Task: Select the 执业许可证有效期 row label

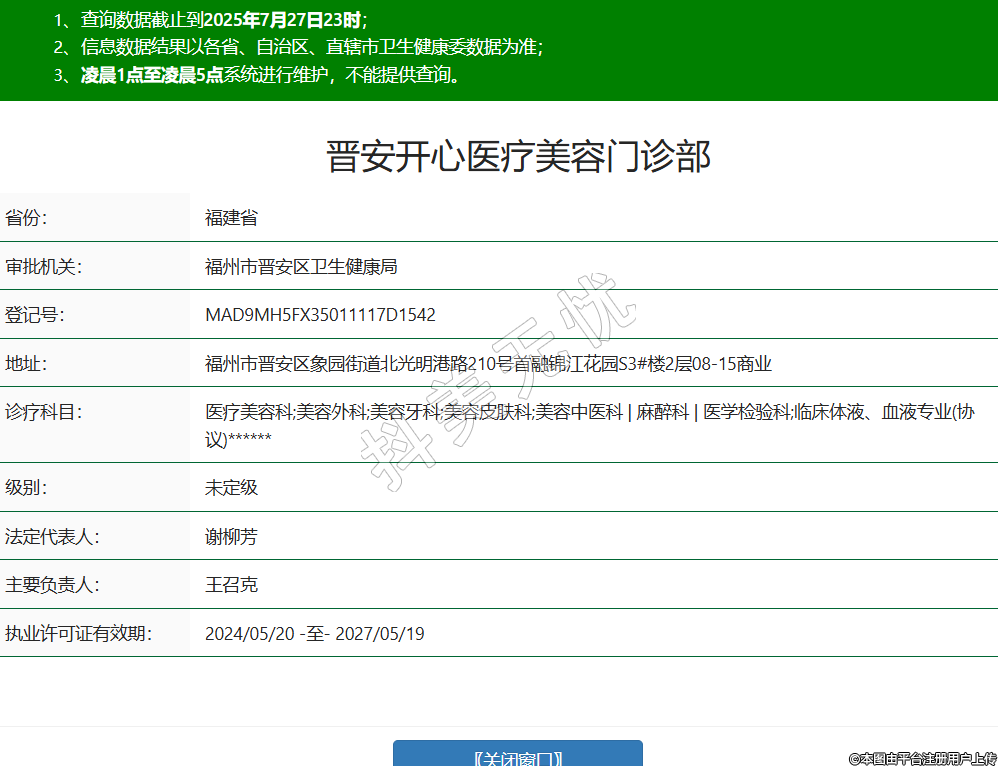Action: 78,634
